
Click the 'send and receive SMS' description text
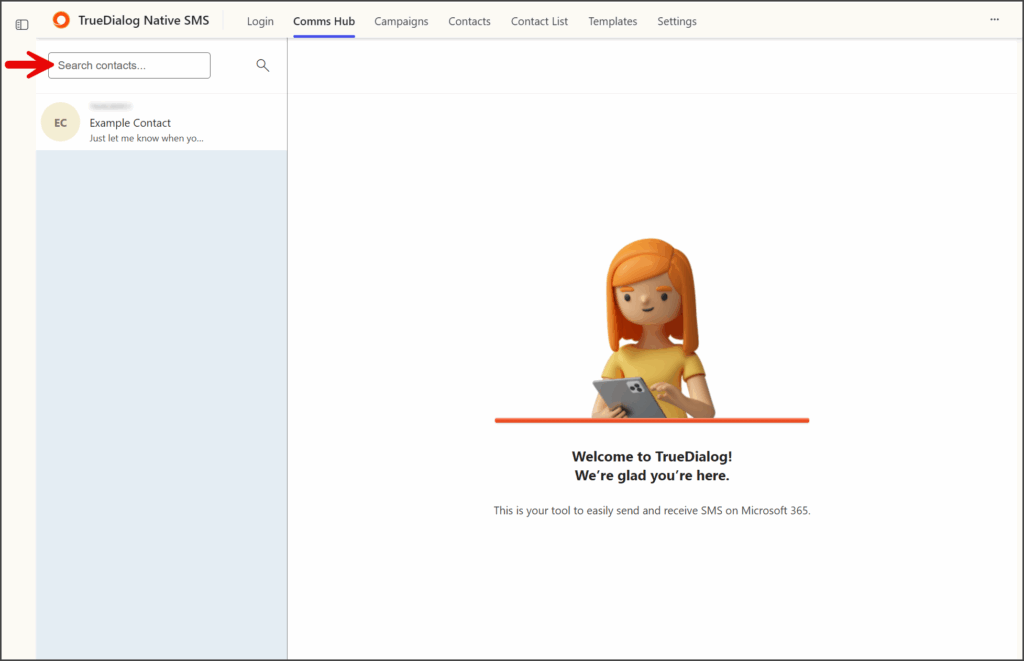pos(652,511)
